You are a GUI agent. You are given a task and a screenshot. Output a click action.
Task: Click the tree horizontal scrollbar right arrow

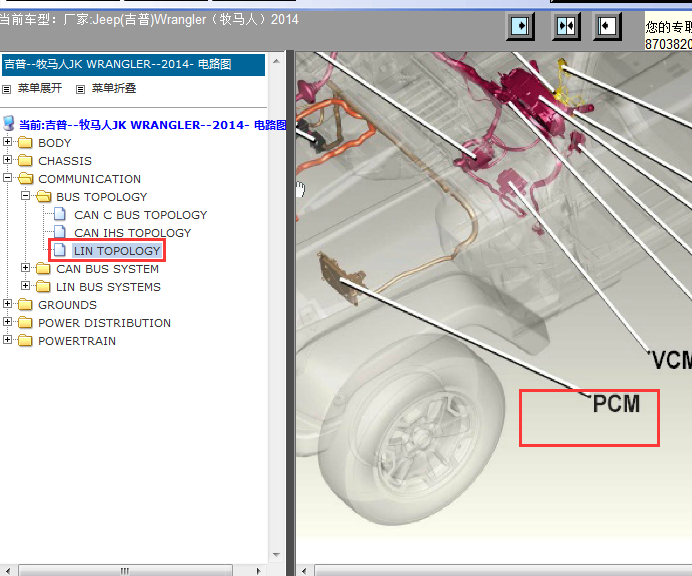[x=259, y=570]
